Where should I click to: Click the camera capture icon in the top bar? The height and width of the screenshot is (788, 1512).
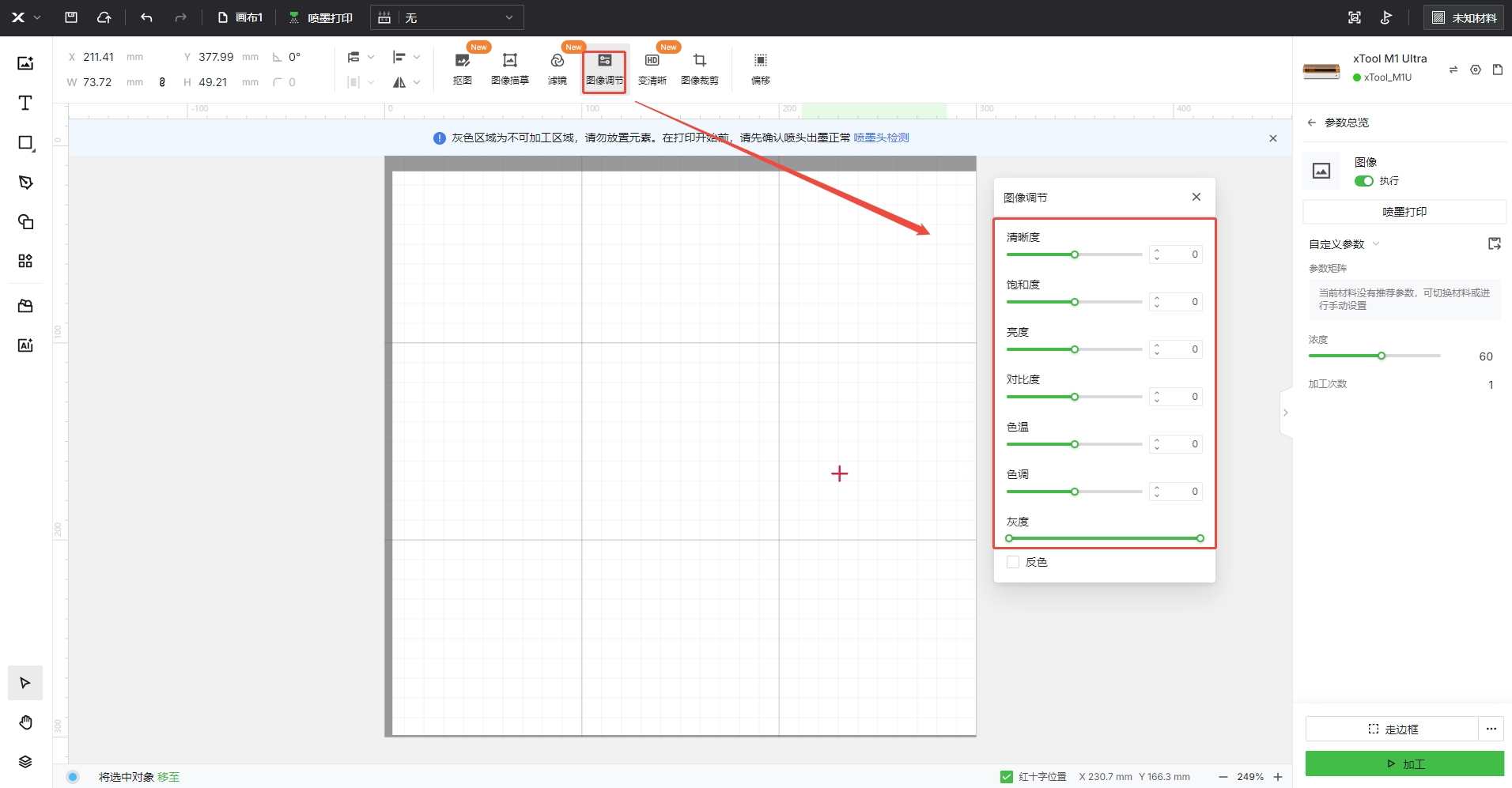click(1355, 17)
